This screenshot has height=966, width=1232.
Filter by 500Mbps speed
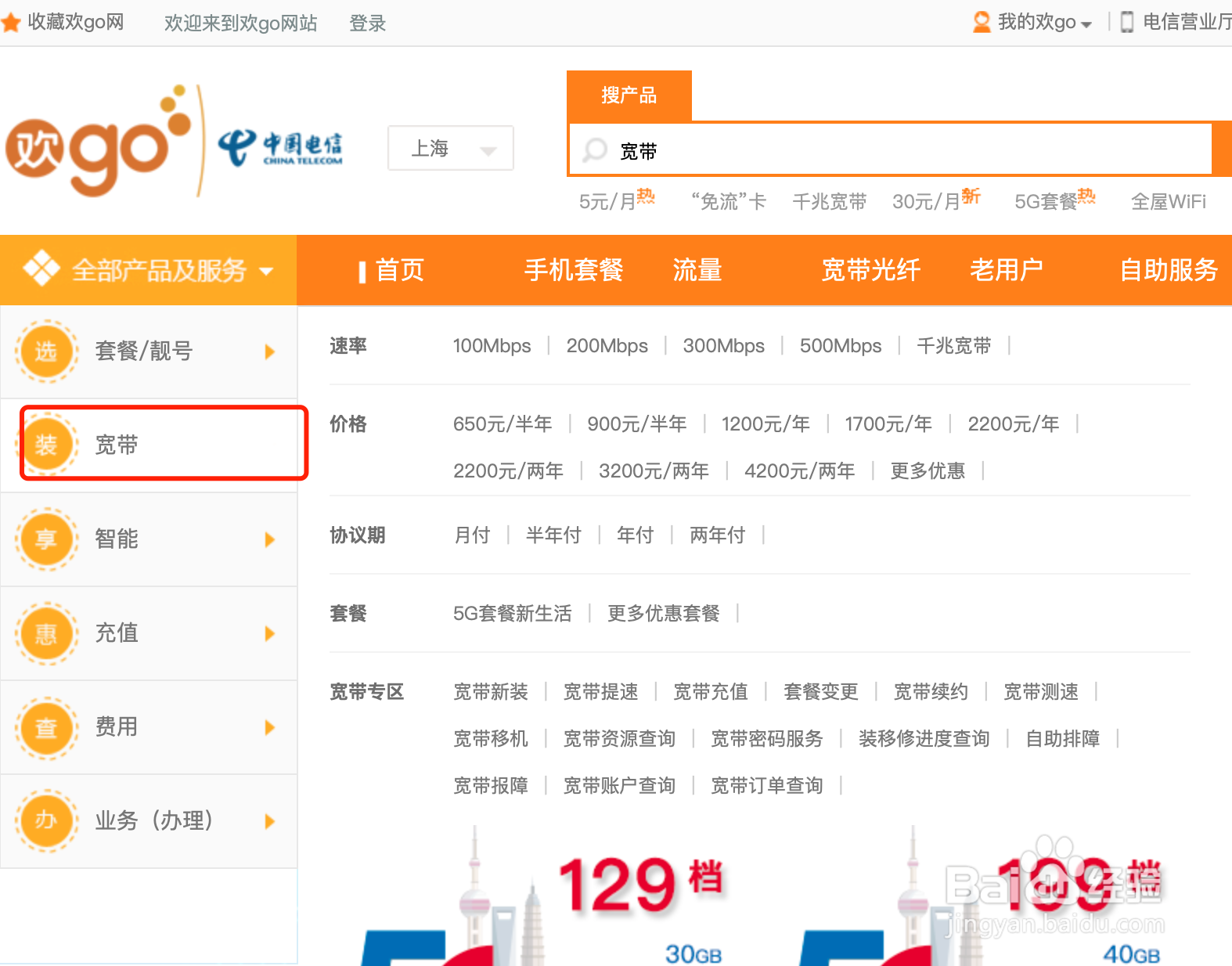point(841,345)
